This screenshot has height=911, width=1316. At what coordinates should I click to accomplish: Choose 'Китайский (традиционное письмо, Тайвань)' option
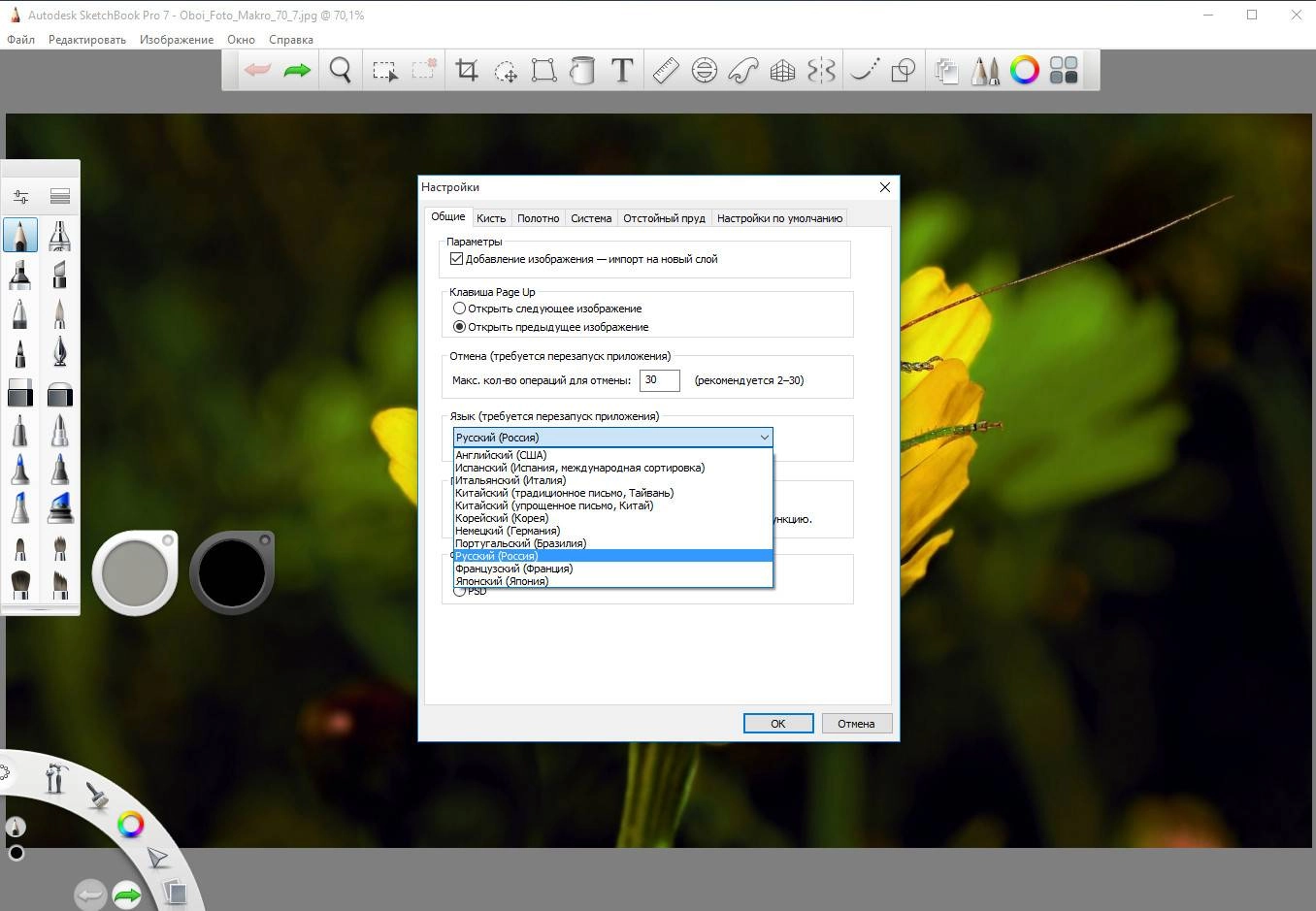pyautogui.click(x=613, y=493)
